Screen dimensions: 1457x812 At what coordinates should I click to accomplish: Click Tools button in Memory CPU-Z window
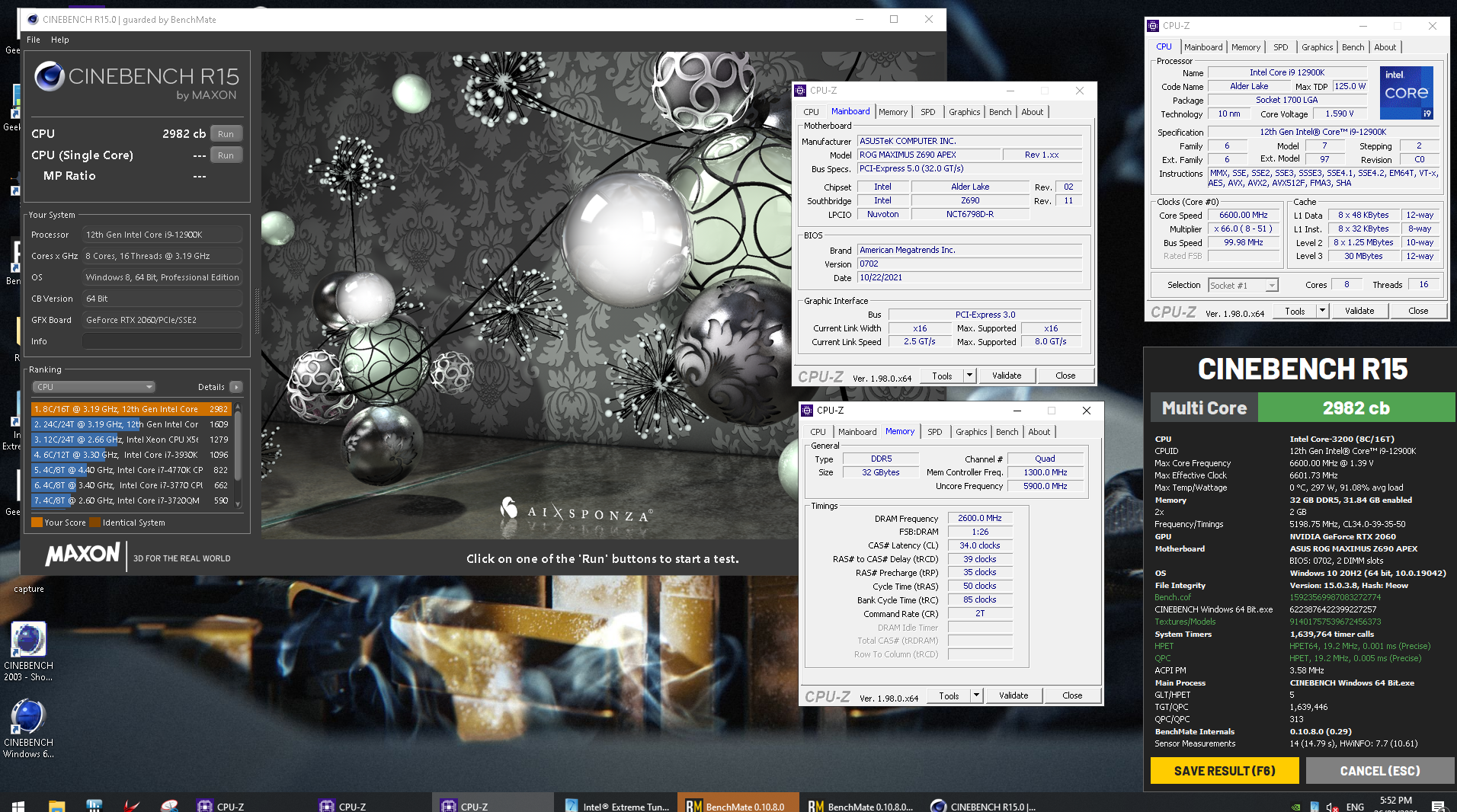949,695
